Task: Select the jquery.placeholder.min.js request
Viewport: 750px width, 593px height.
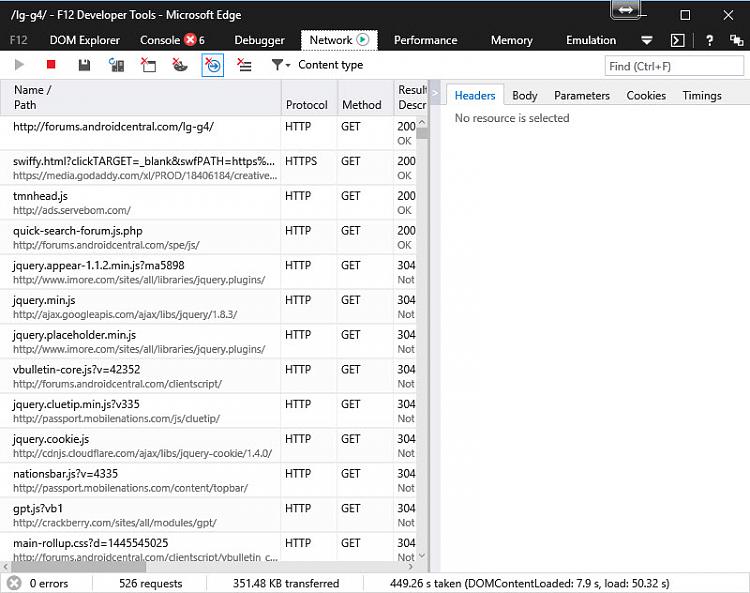Action: coord(208,341)
